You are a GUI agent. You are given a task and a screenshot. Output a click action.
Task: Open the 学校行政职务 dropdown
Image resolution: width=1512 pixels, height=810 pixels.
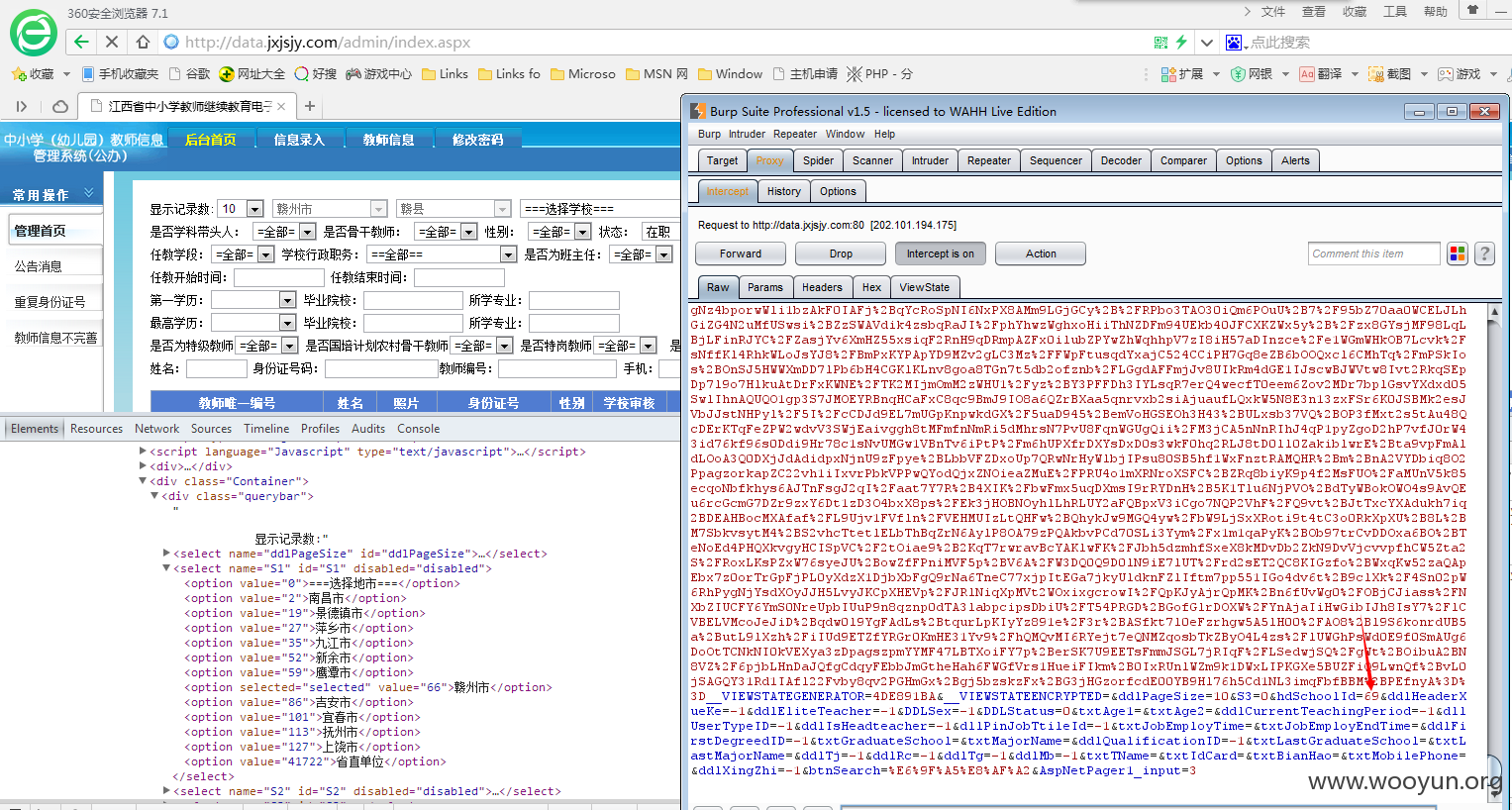(x=508, y=254)
